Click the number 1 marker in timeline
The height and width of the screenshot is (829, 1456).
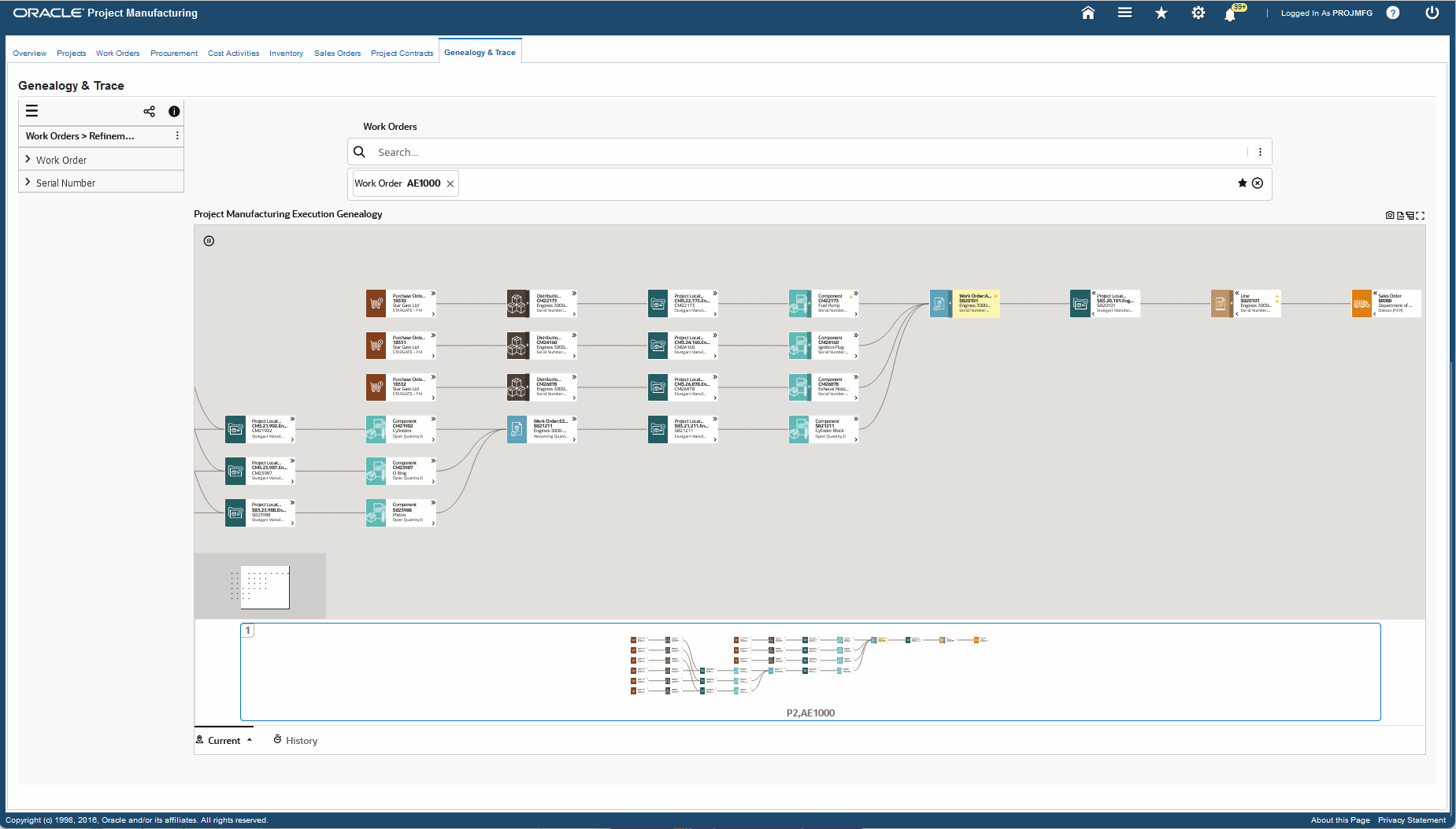pos(247,631)
